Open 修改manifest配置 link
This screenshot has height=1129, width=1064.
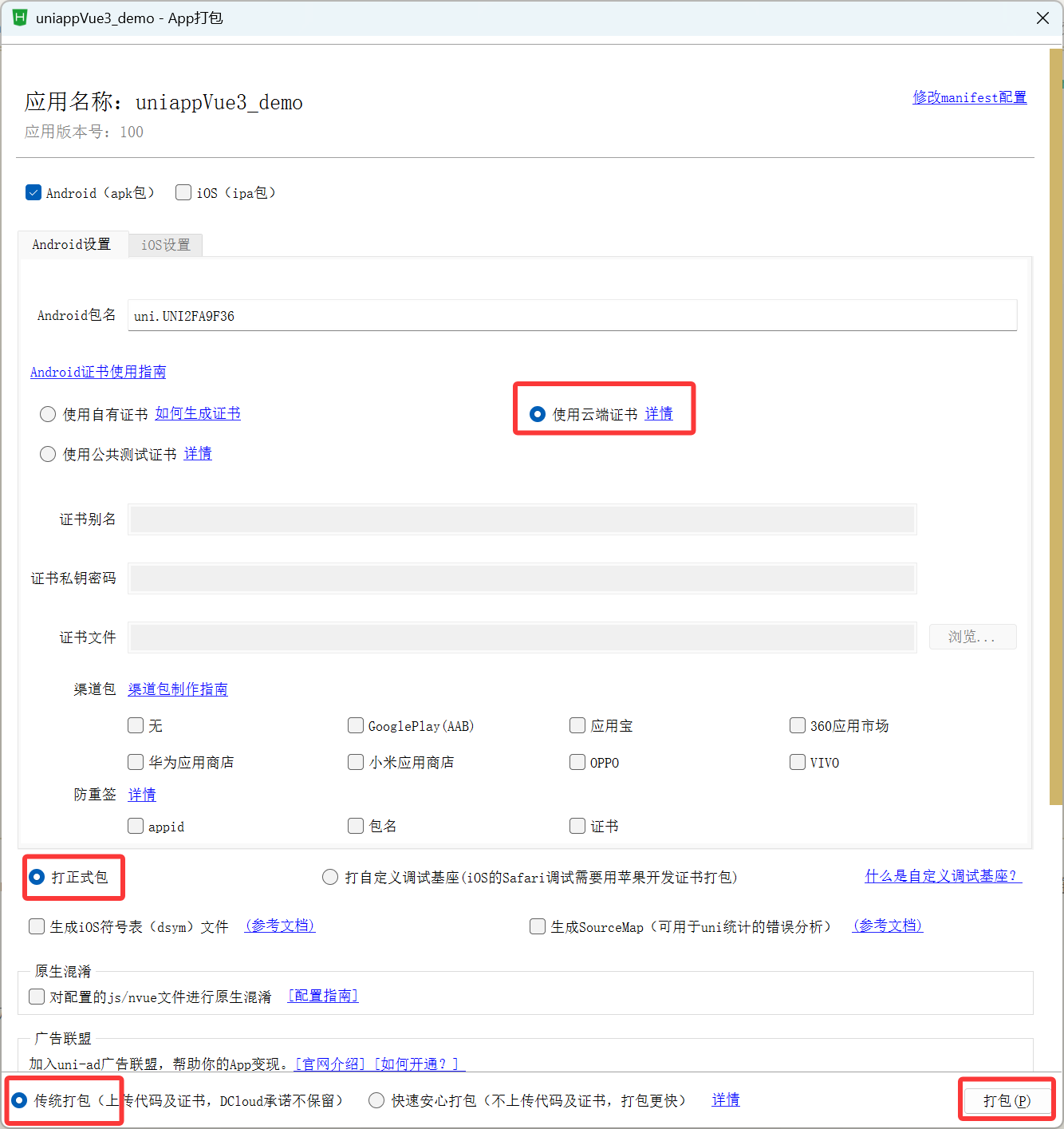tap(969, 97)
